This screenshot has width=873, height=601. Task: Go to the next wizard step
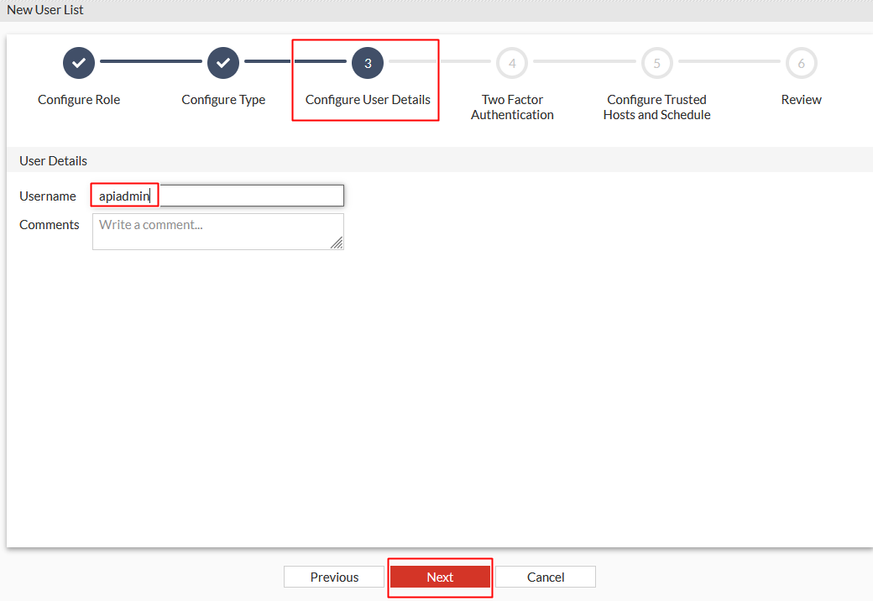point(440,577)
